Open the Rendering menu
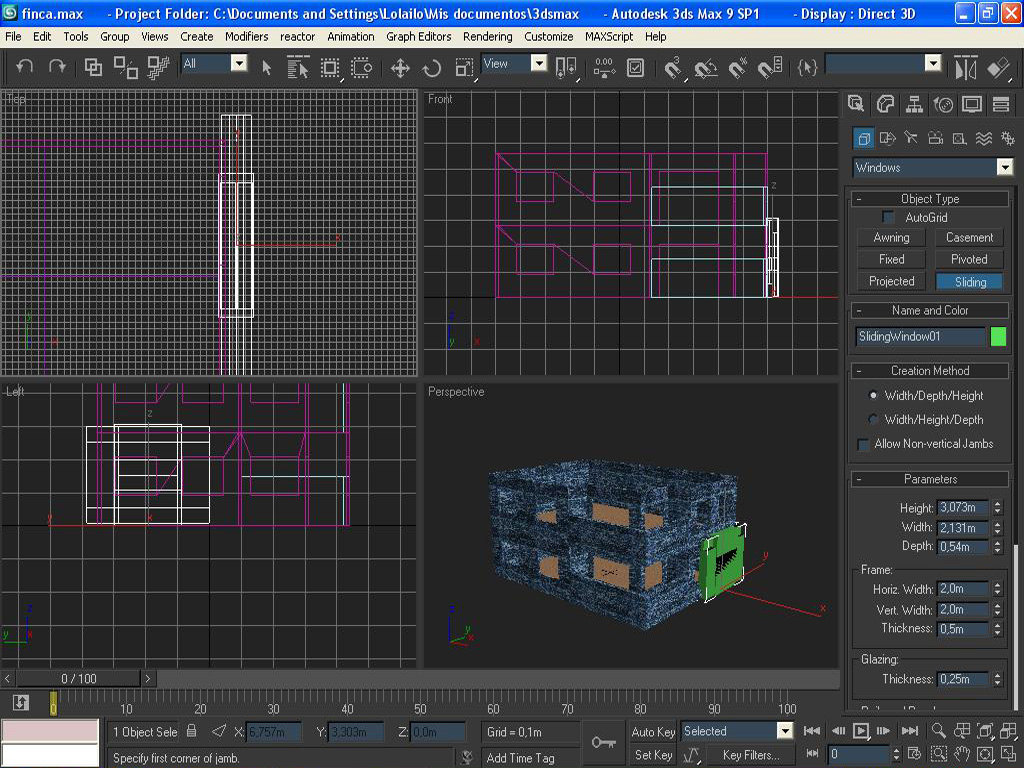This screenshot has width=1024, height=768. tap(487, 36)
